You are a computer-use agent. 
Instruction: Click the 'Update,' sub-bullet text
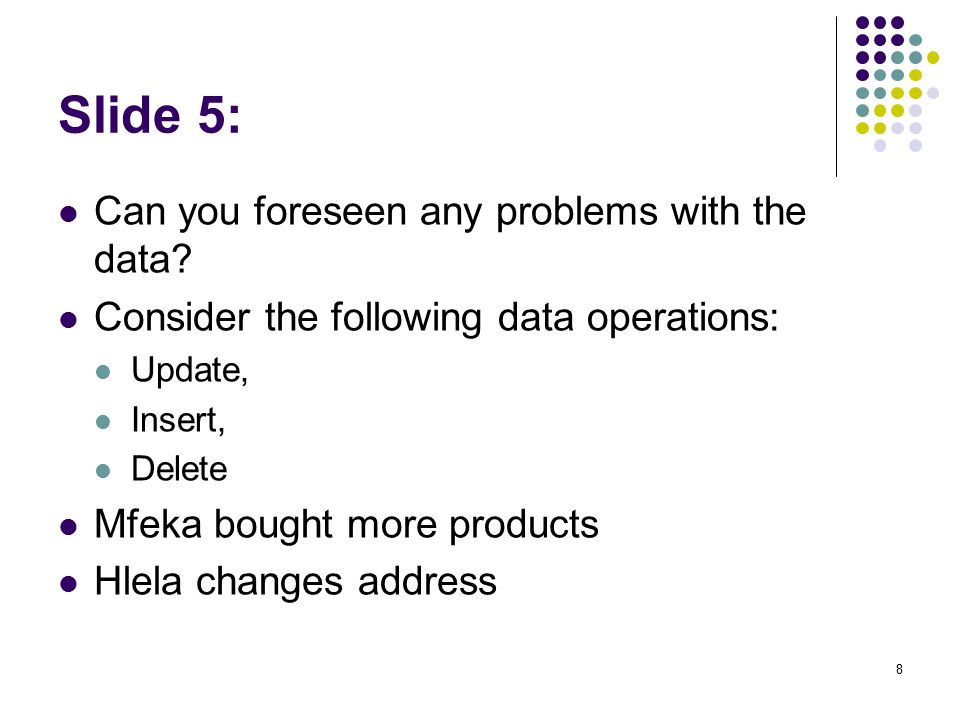pos(190,371)
